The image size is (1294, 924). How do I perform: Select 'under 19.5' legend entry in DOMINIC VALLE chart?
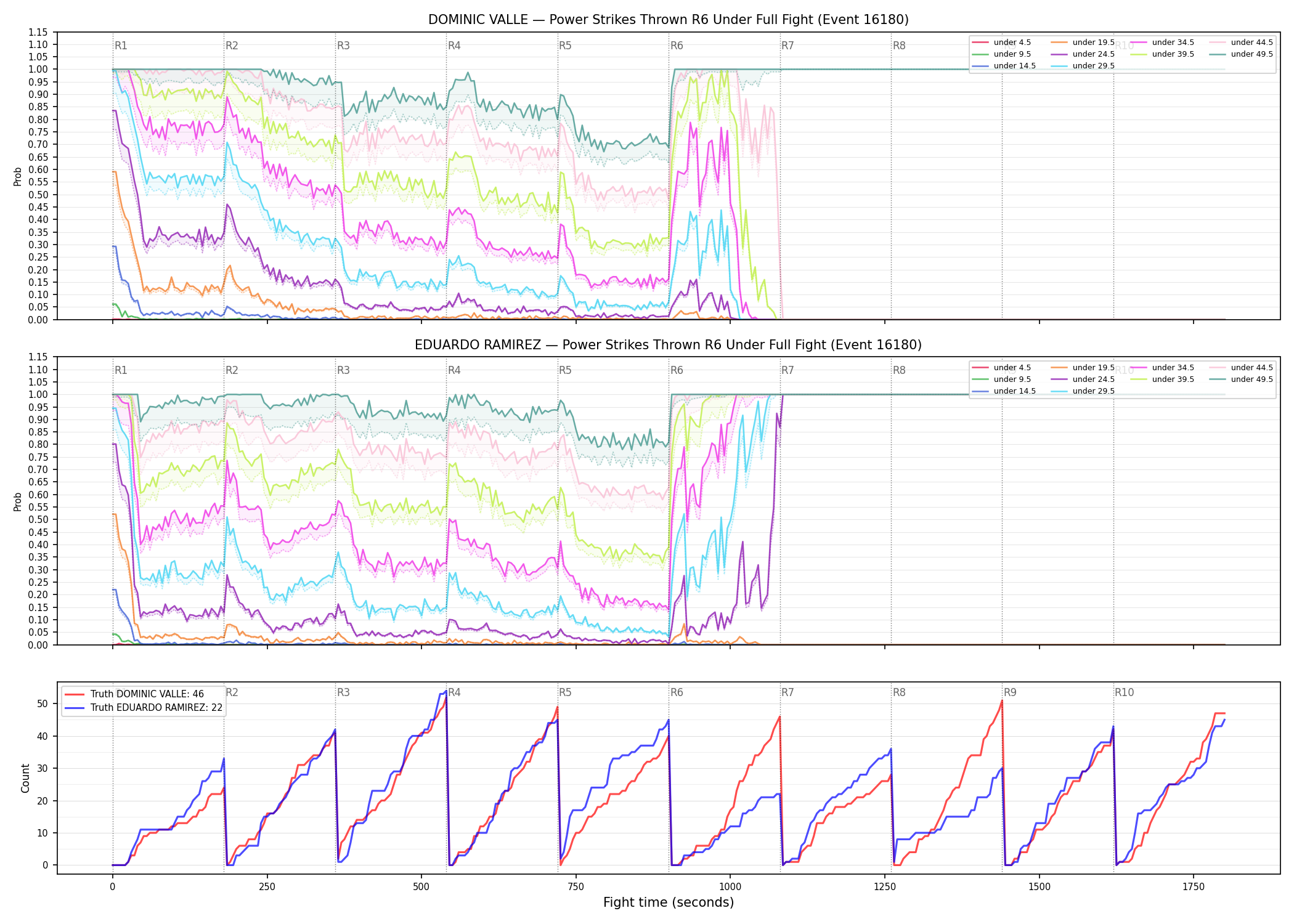pos(1083,43)
